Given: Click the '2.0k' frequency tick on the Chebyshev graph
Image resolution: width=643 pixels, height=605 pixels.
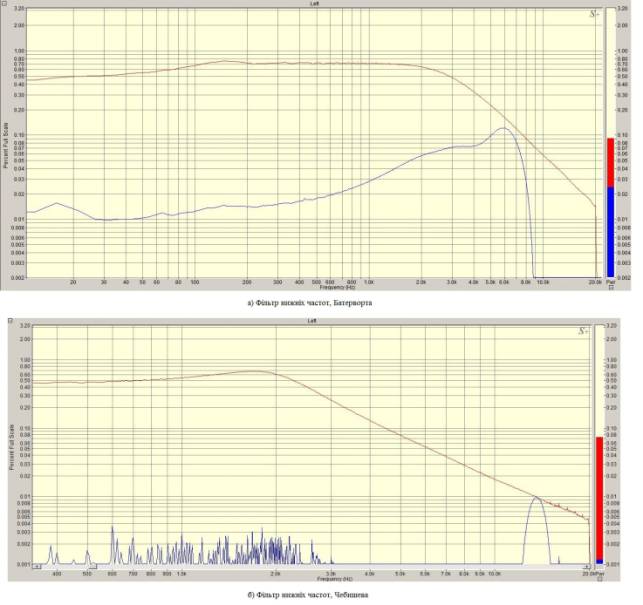Looking at the screenshot, I should [276, 574].
